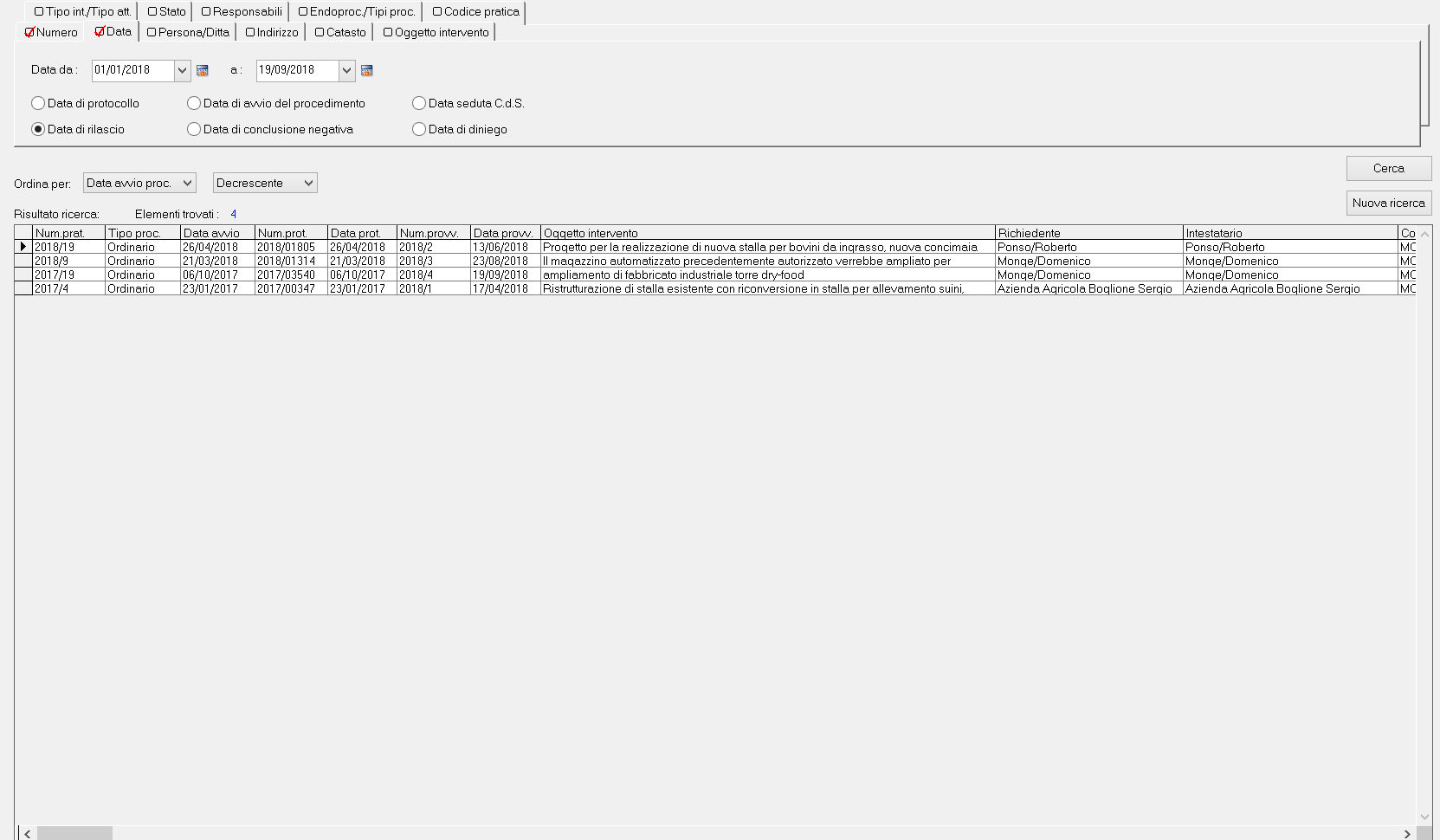
Task: Open 'Ordina per' Data avvio proc. dropdown
Action: point(139,183)
